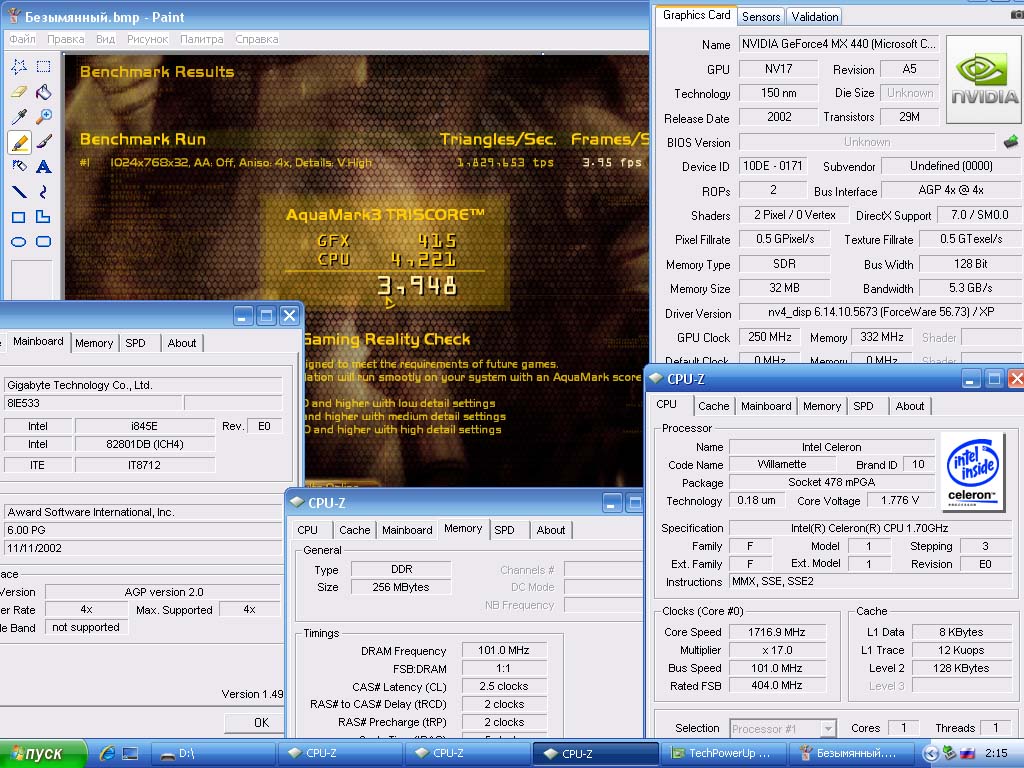Expand the Processor #1 selection dropdown
Screen dimensions: 1024x768
[827, 728]
